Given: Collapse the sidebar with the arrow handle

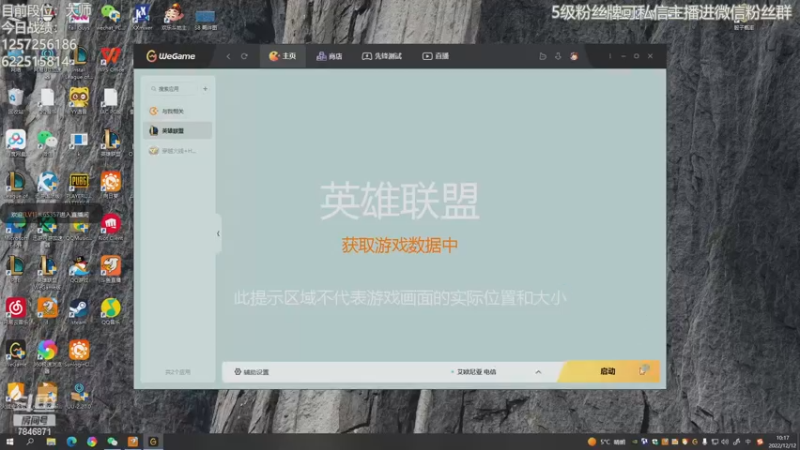Looking at the screenshot, I should click(x=218, y=234).
